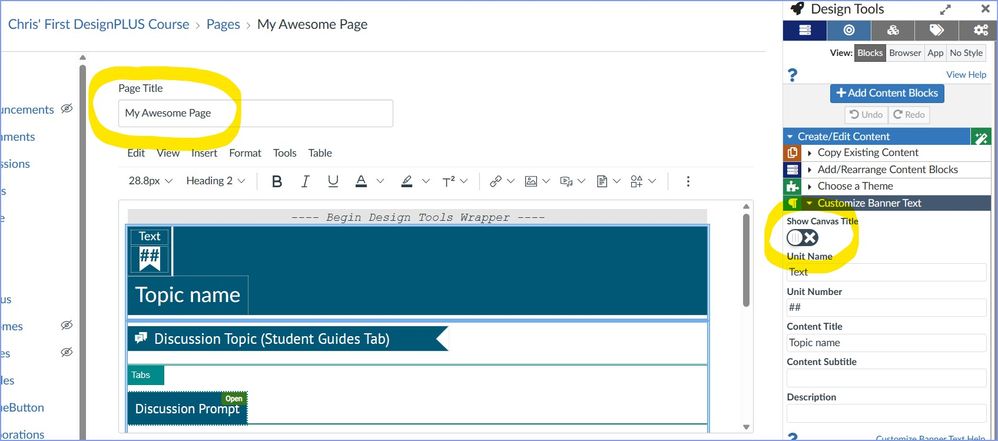Viewport: 998px width, 441px height.
Task: Click the Add Content Blocks button
Action: 886,93
